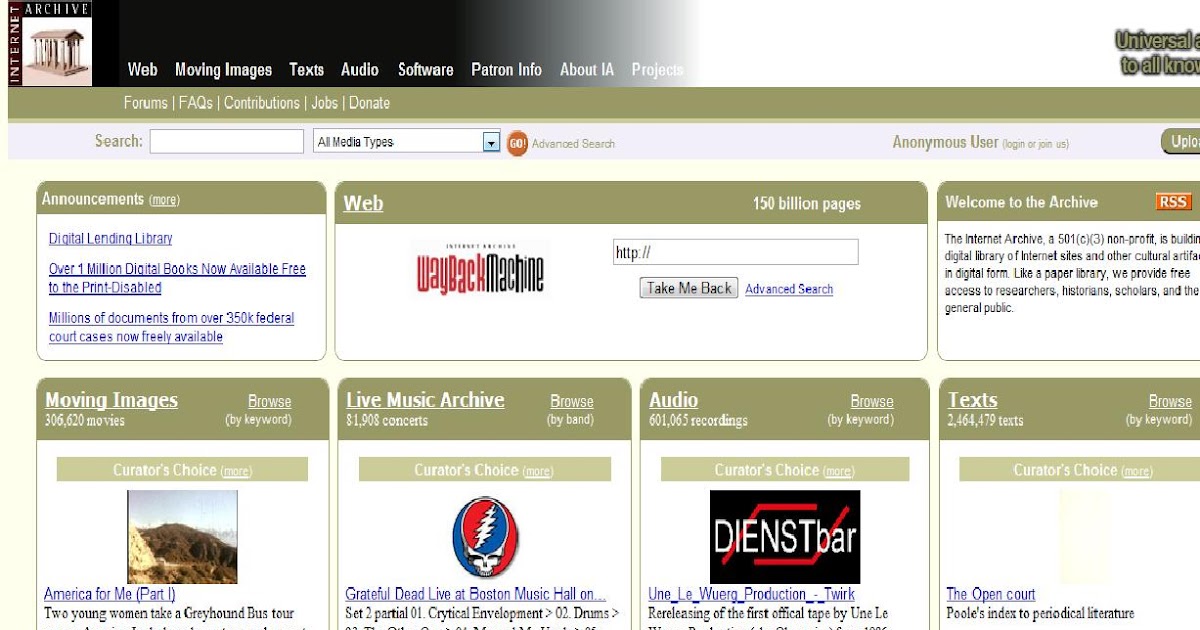The height and width of the screenshot is (630, 1200).
Task: Open the Web navigation tab
Action: coord(143,70)
